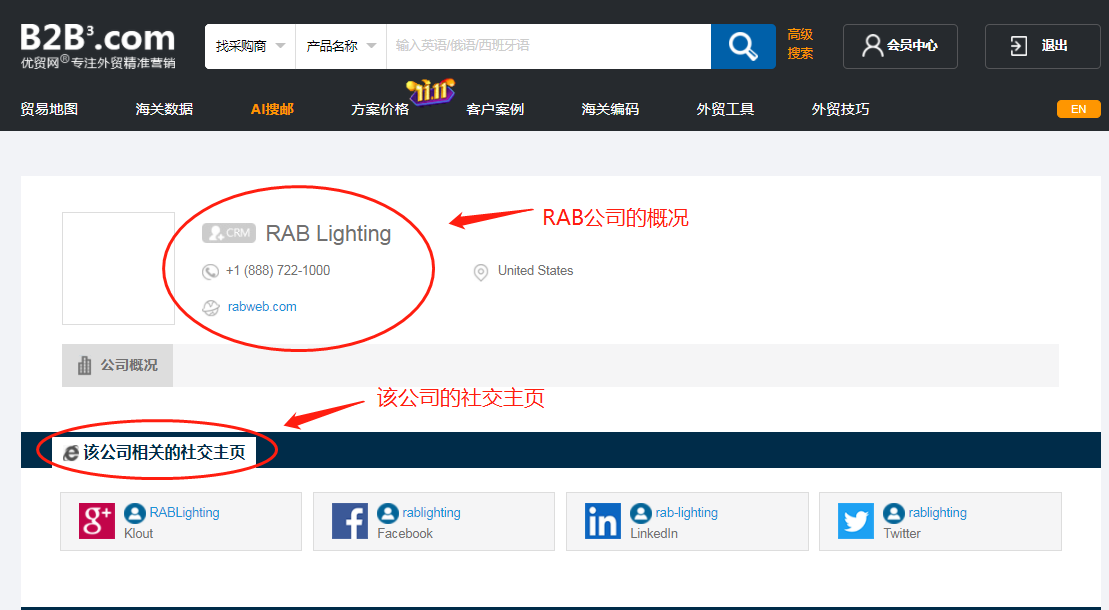
Task: Click the CRM badge beside RAB Lighting
Action: (228, 233)
